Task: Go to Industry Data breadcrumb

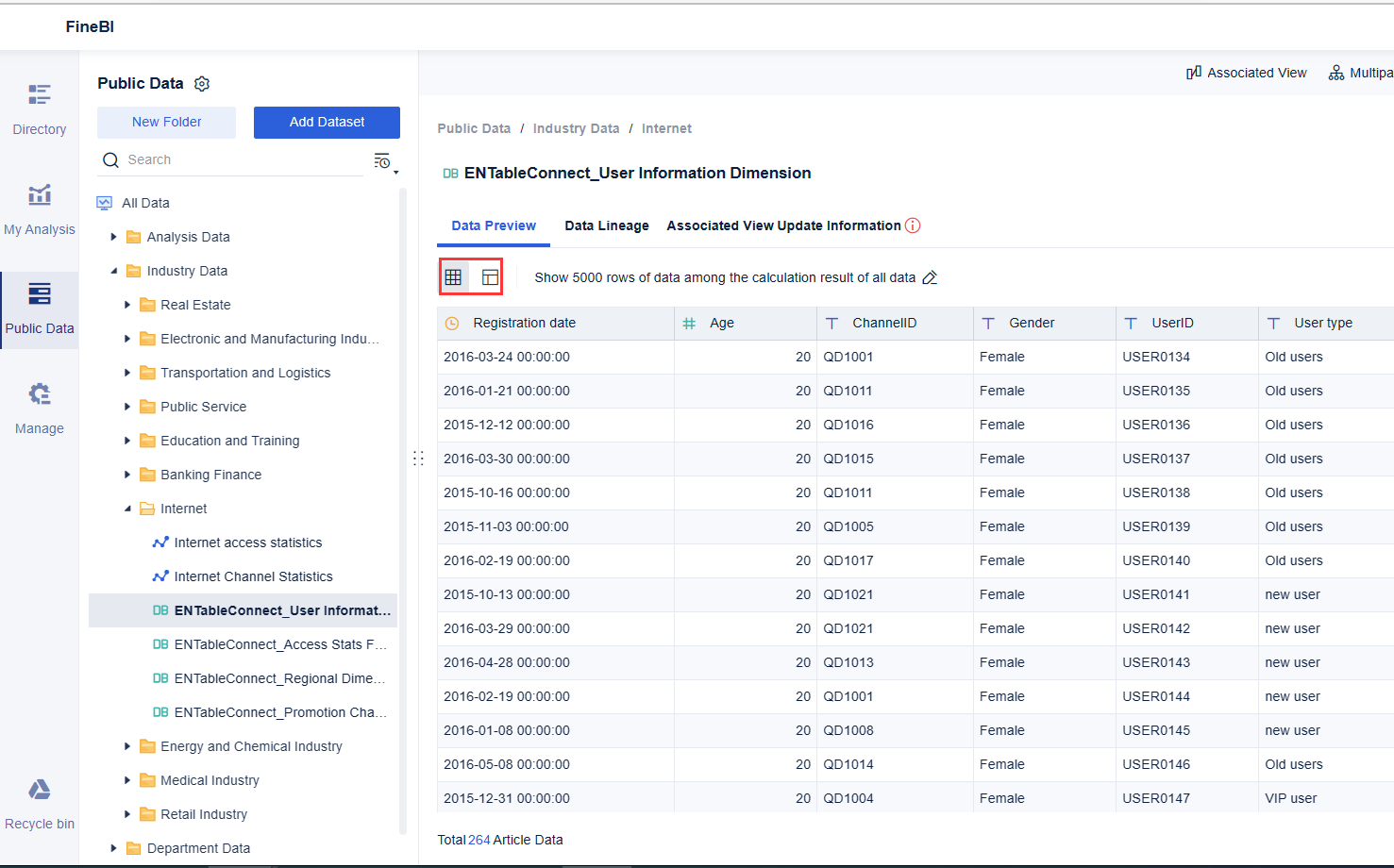Action: [x=576, y=128]
